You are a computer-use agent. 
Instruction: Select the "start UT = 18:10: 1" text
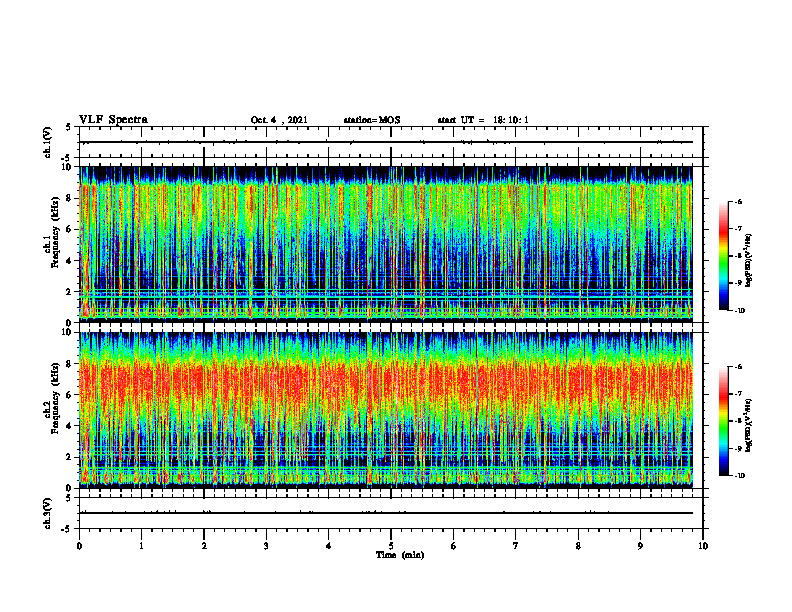click(x=483, y=120)
